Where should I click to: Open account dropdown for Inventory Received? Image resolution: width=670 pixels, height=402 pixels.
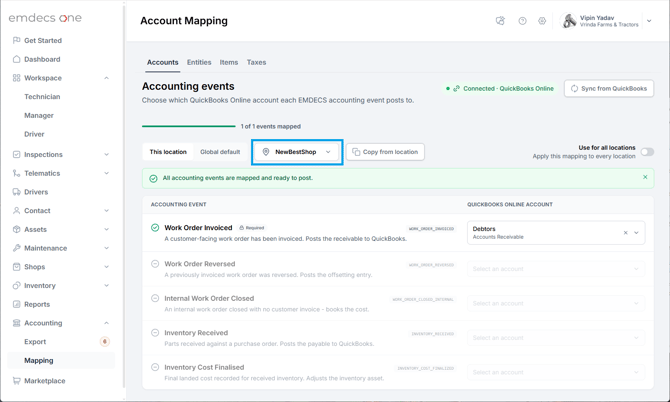(x=556, y=337)
